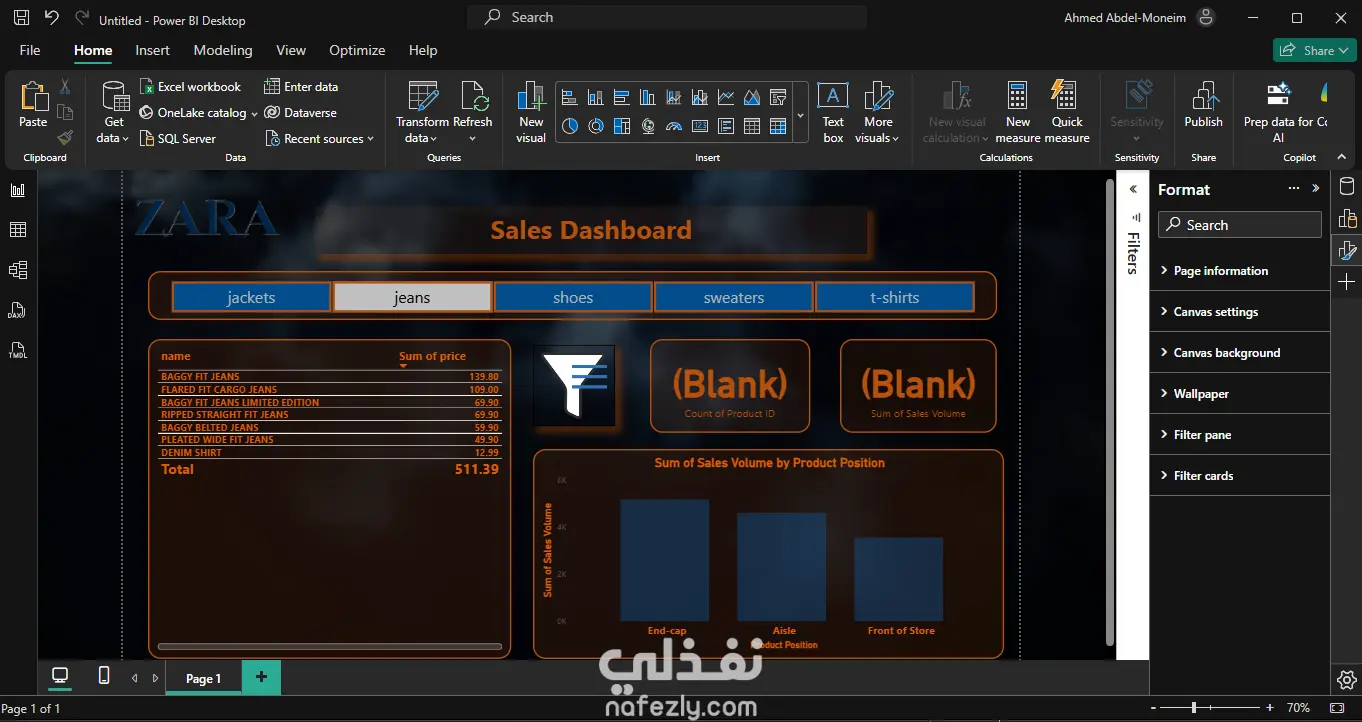Screen dimensions: 1362x722
Task: Import data from Excel workbook
Action: [x=190, y=87]
